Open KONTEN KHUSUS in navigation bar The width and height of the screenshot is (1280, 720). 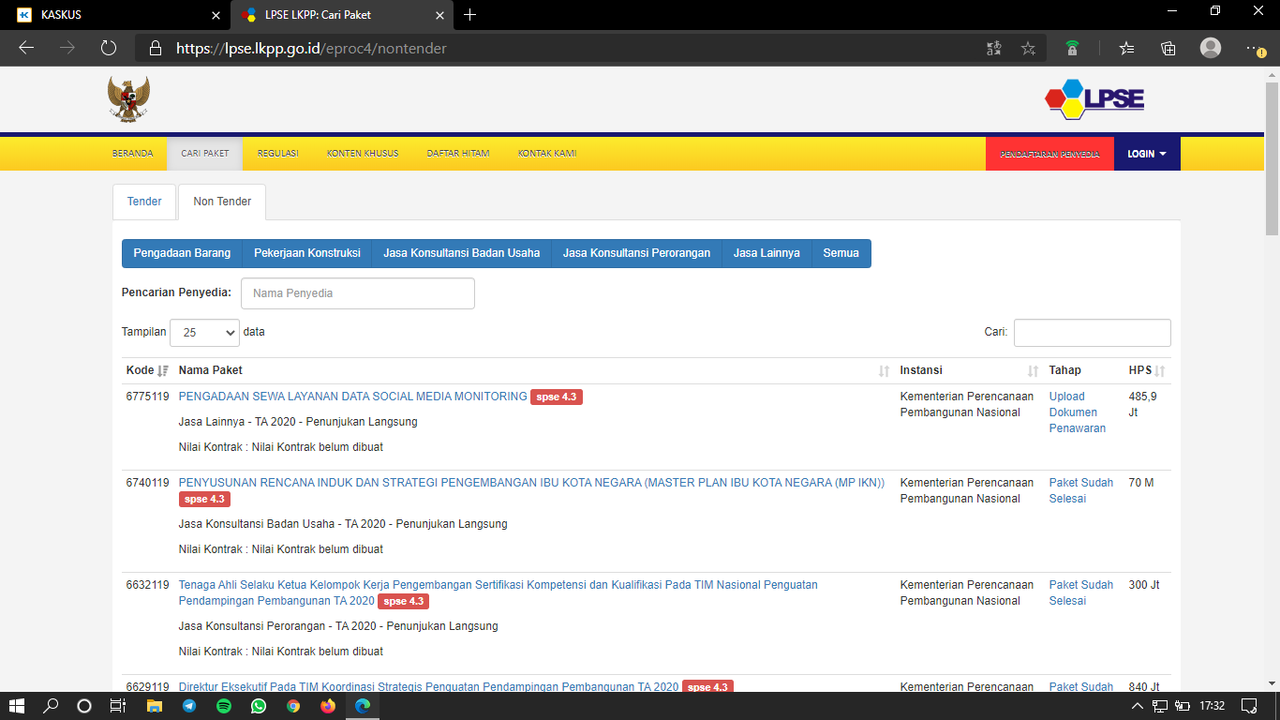[x=363, y=154]
